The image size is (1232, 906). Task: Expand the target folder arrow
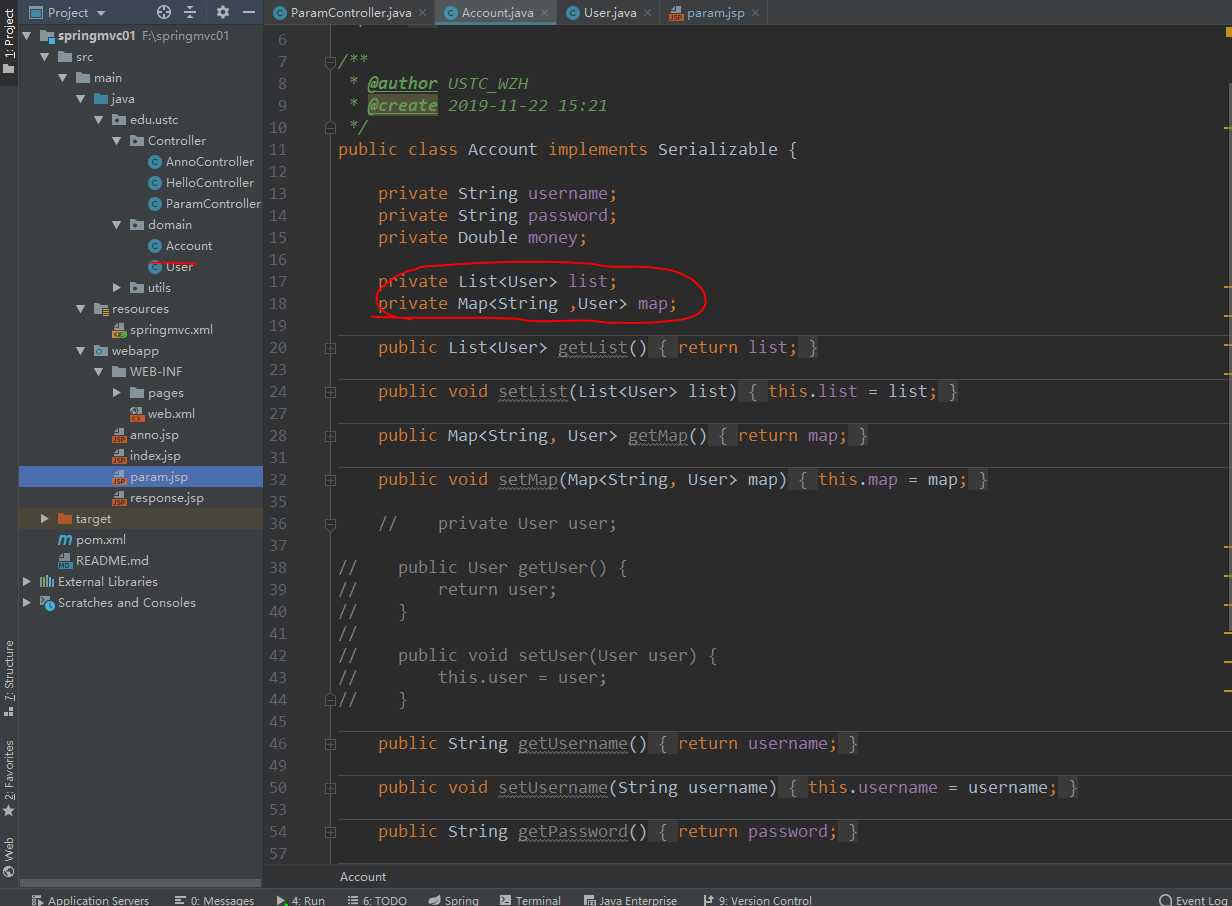45,519
